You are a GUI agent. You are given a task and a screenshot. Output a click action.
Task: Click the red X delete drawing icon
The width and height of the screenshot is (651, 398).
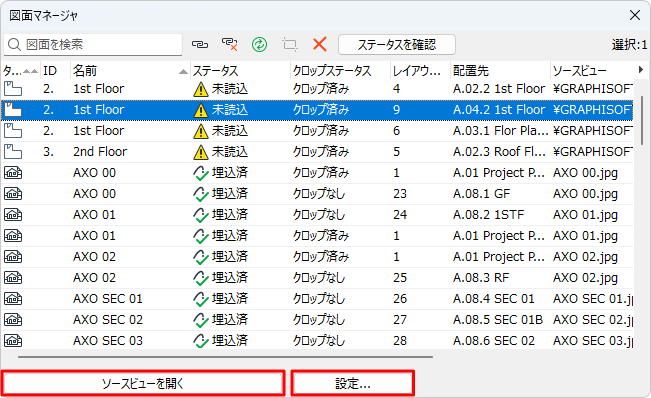coord(320,44)
